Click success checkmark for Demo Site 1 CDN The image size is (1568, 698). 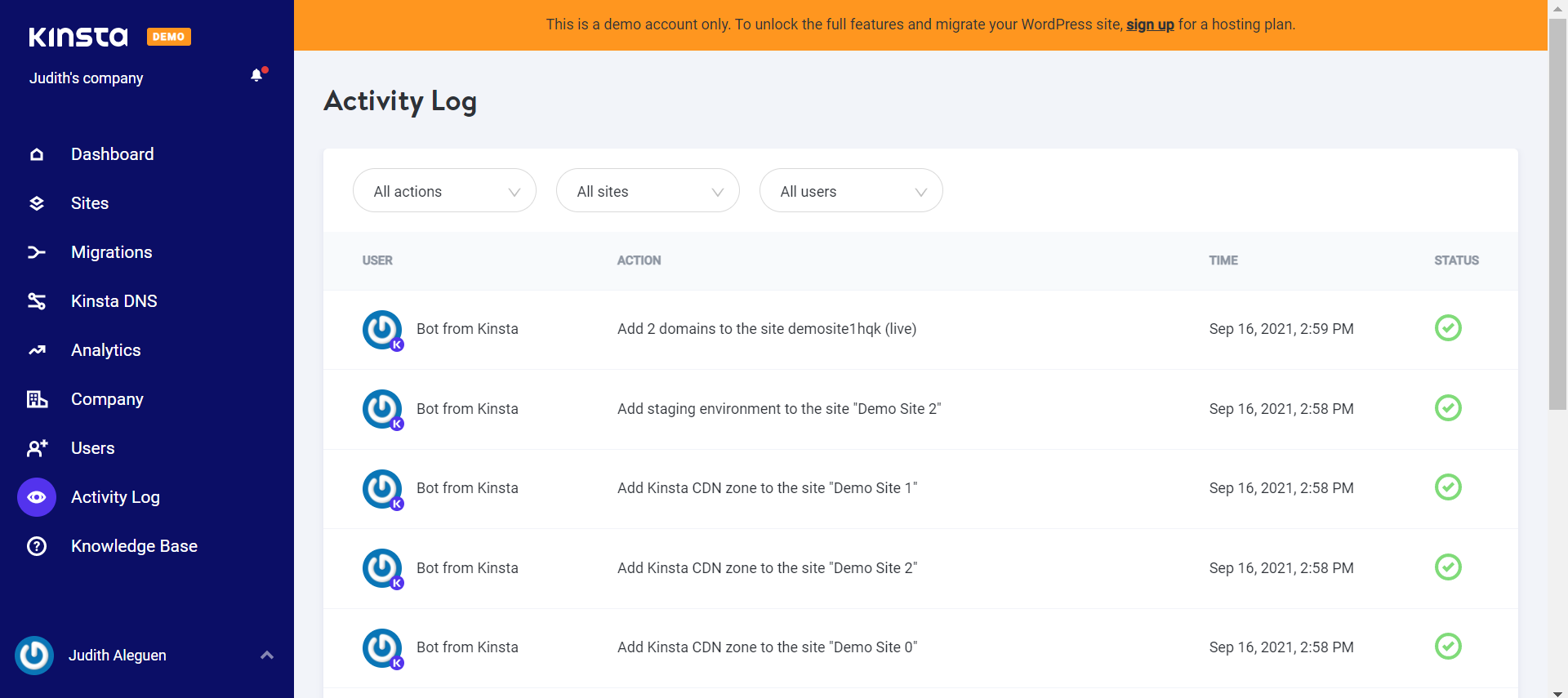click(x=1448, y=487)
